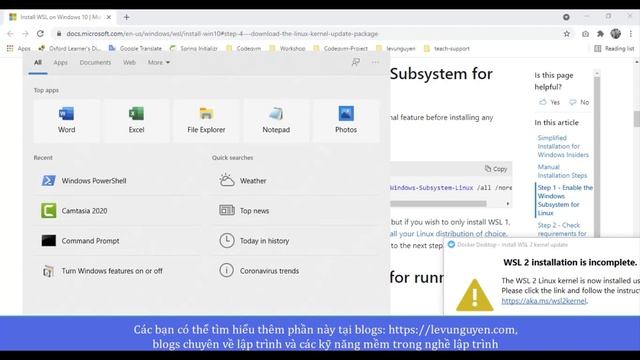Viewport: 640px width, 360px height.
Task: Follow the Linux distribution of choice link
Action: [x=448, y=234]
